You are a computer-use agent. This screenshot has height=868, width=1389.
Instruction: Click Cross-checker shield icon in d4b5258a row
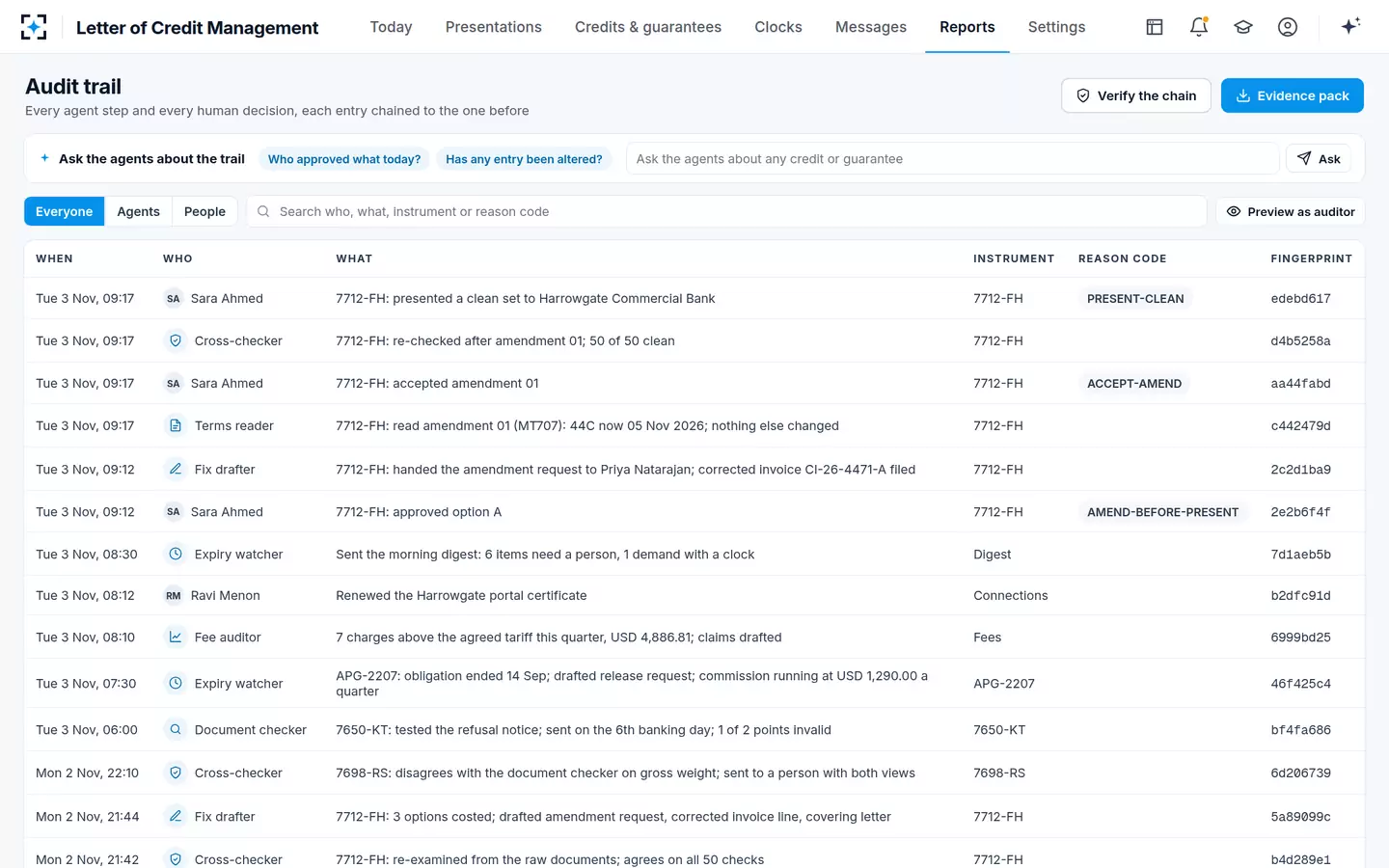pos(176,340)
